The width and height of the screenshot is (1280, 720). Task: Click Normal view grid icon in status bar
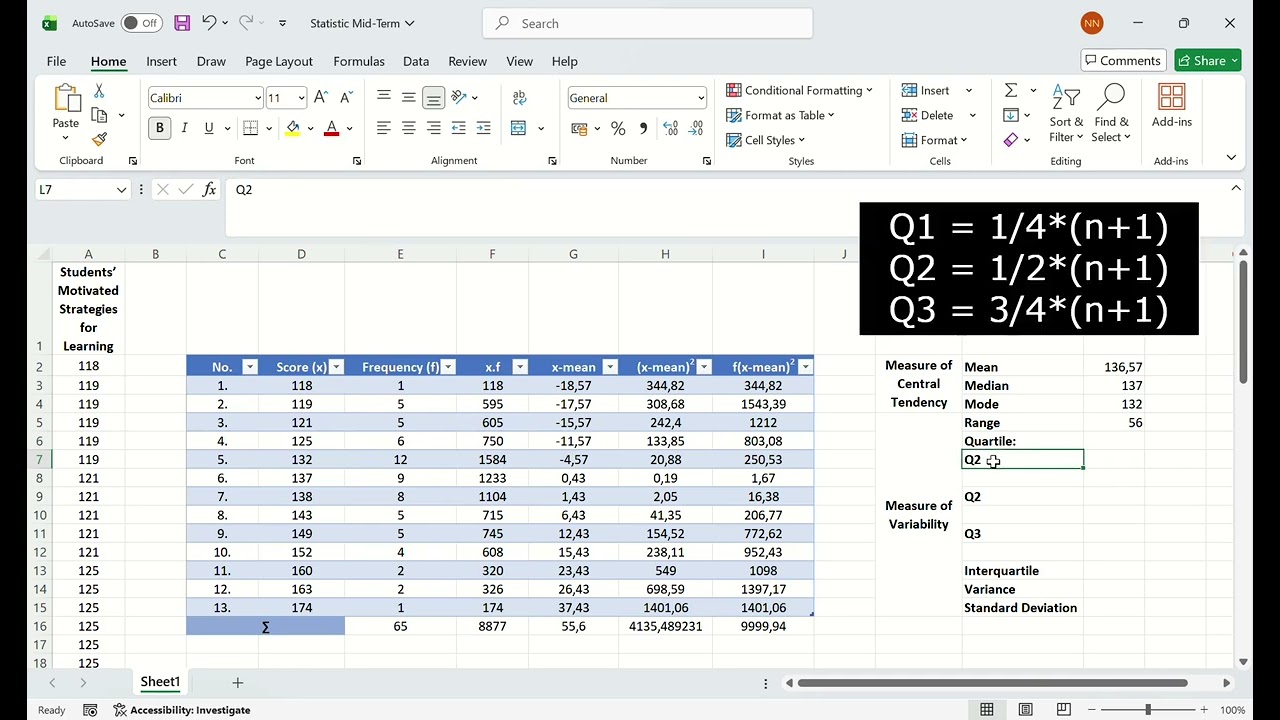tap(987, 710)
